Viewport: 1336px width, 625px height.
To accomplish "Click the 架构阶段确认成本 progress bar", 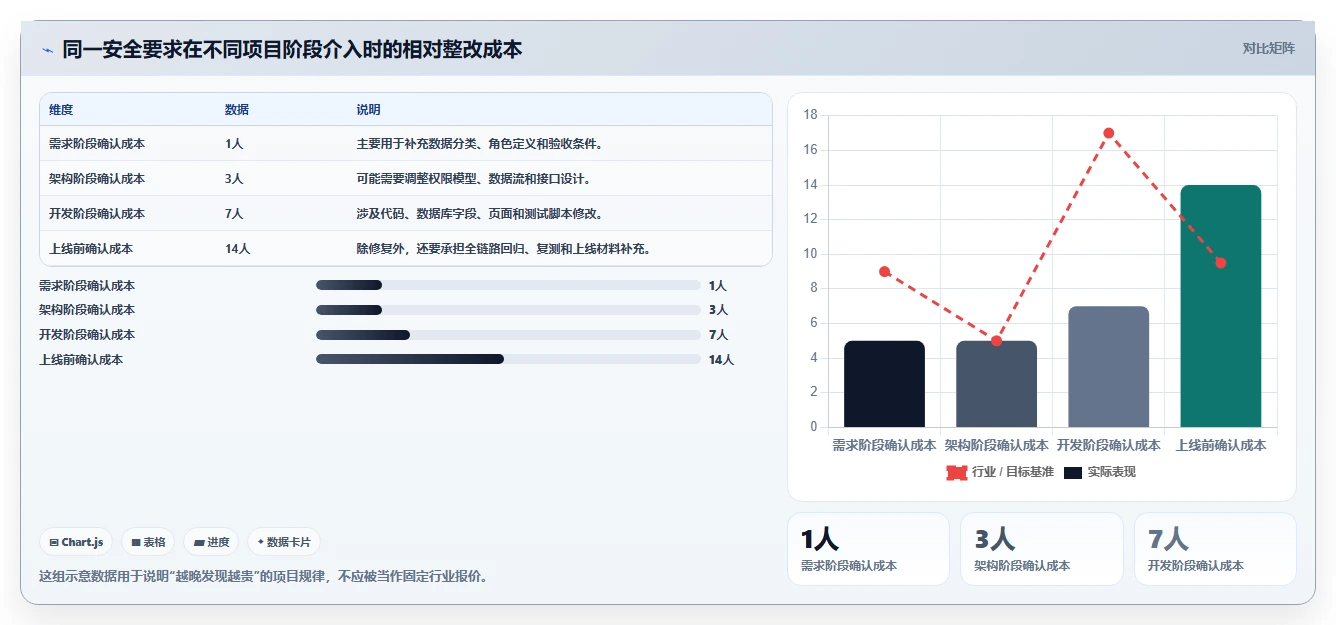I will [x=508, y=310].
